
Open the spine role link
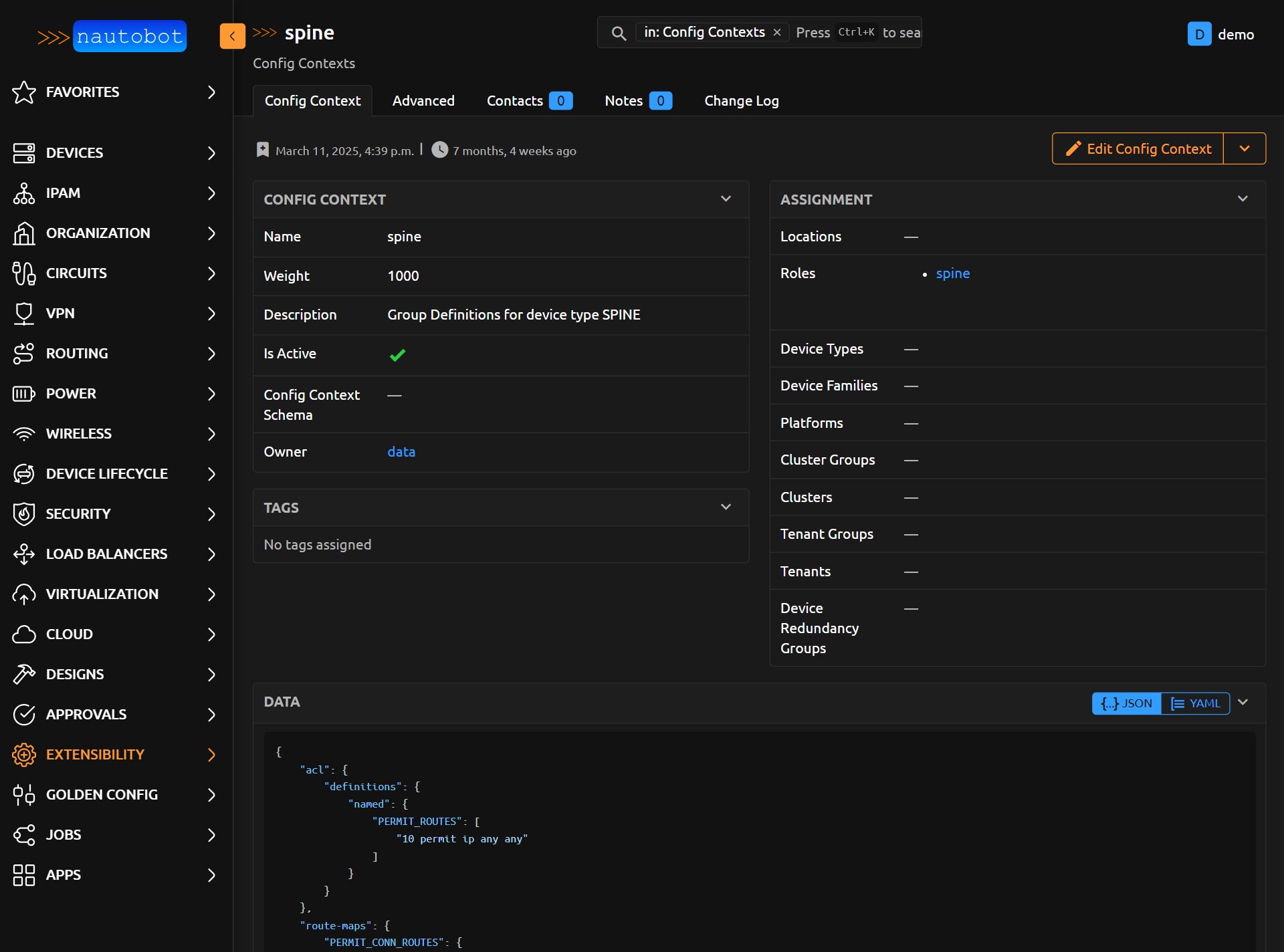[x=952, y=273]
